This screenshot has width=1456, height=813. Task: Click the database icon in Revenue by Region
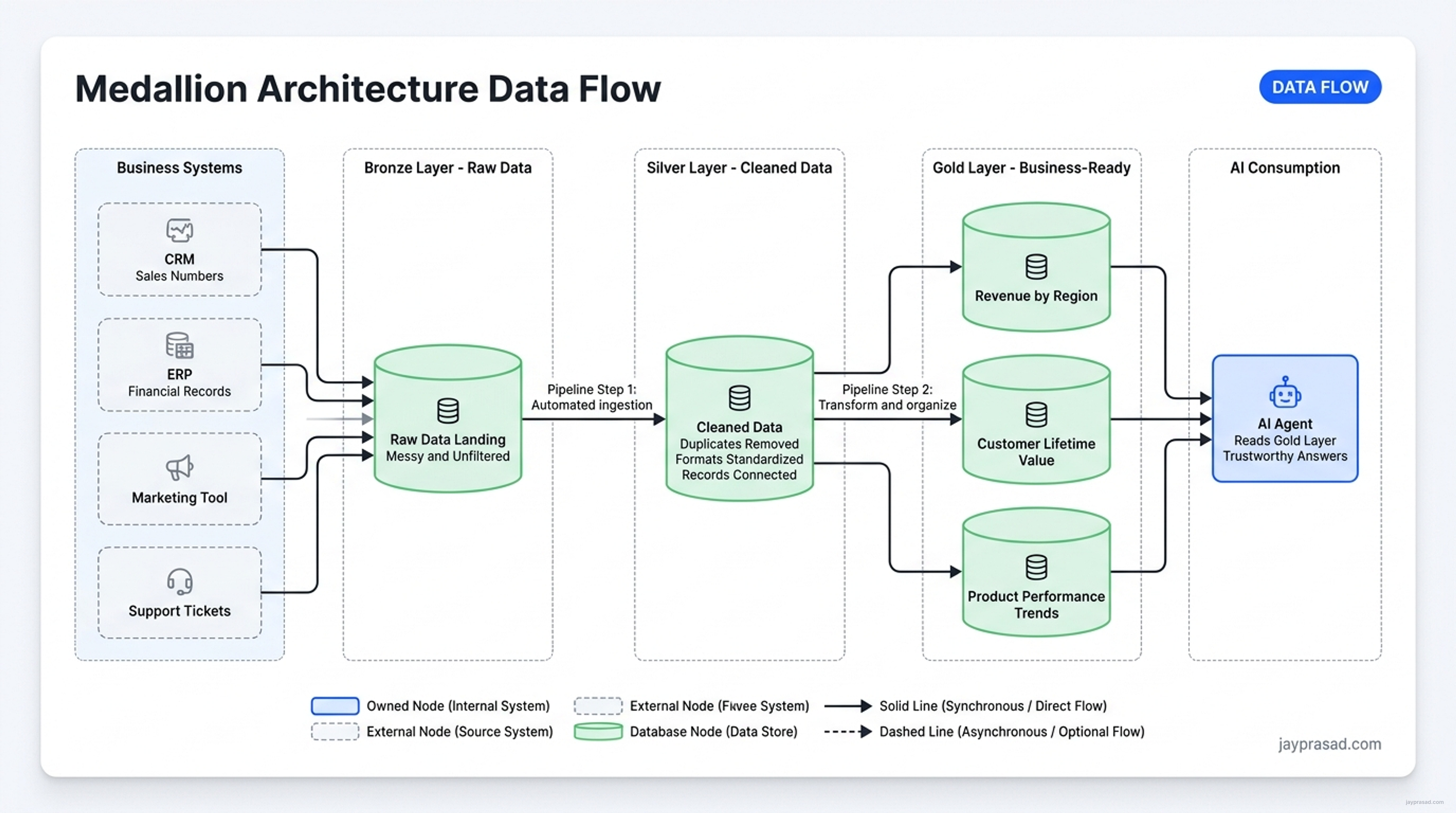(x=1036, y=267)
